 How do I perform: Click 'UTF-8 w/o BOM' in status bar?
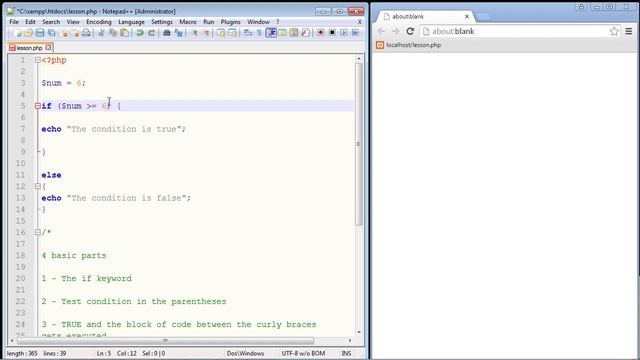pyautogui.click(x=303, y=353)
